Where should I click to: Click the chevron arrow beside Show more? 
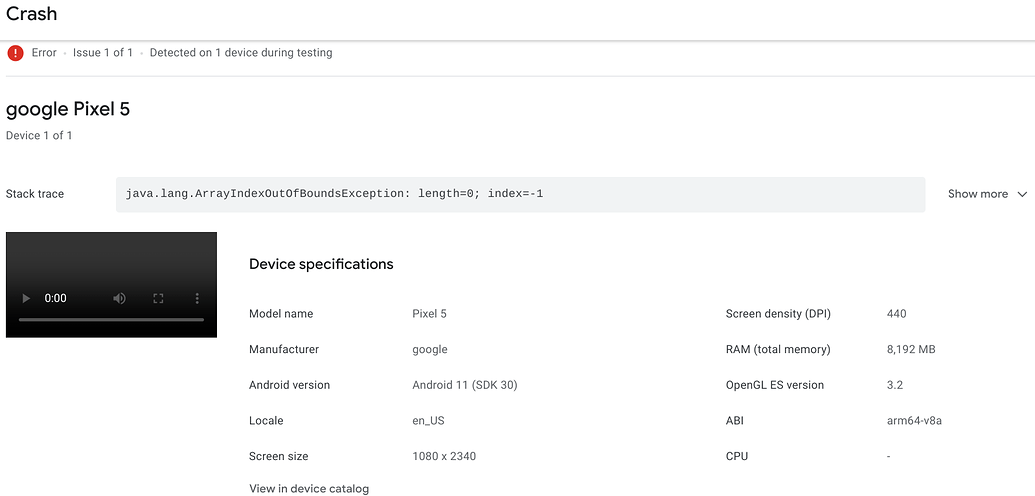tap(1022, 194)
